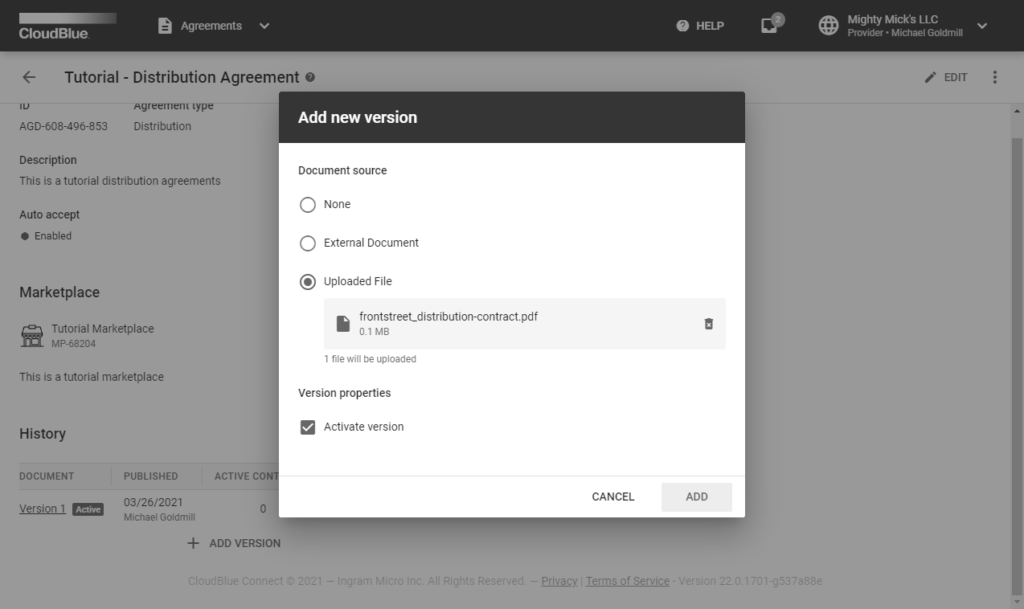Click the ADD button to confirm new version
This screenshot has height=609, width=1024.
coord(696,496)
